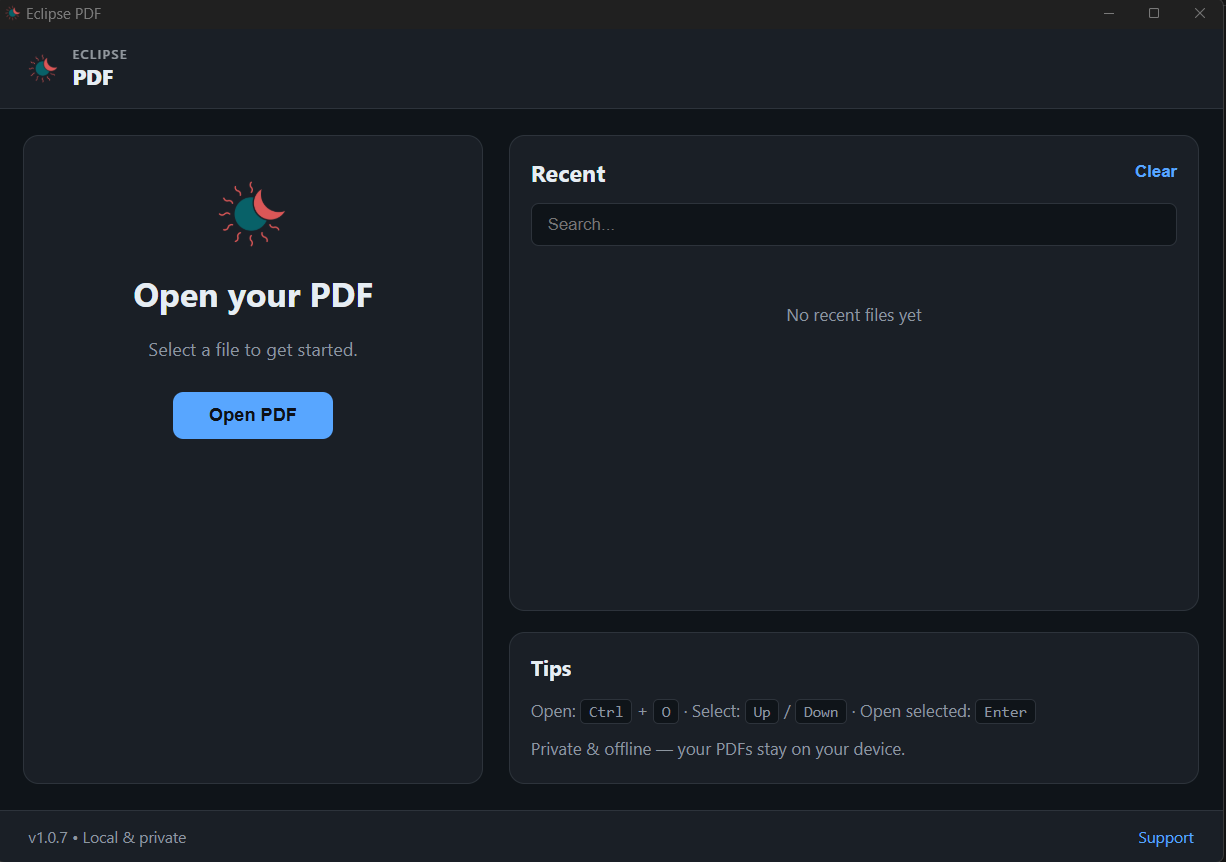The image size is (1226, 862).
Task: Click the 'Open your PDF' heading
Action: (x=253, y=296)
